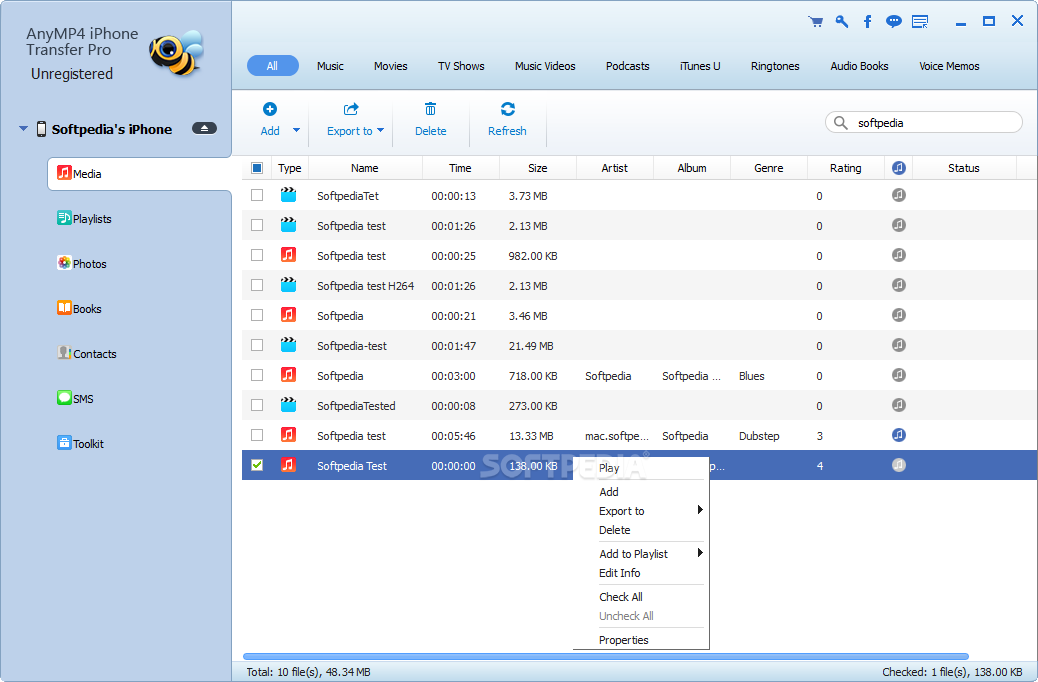Collapse the Softpedia's iPhone tree arrow
Viewport: 1038px width, 682px height.
(x=23, y=128)
